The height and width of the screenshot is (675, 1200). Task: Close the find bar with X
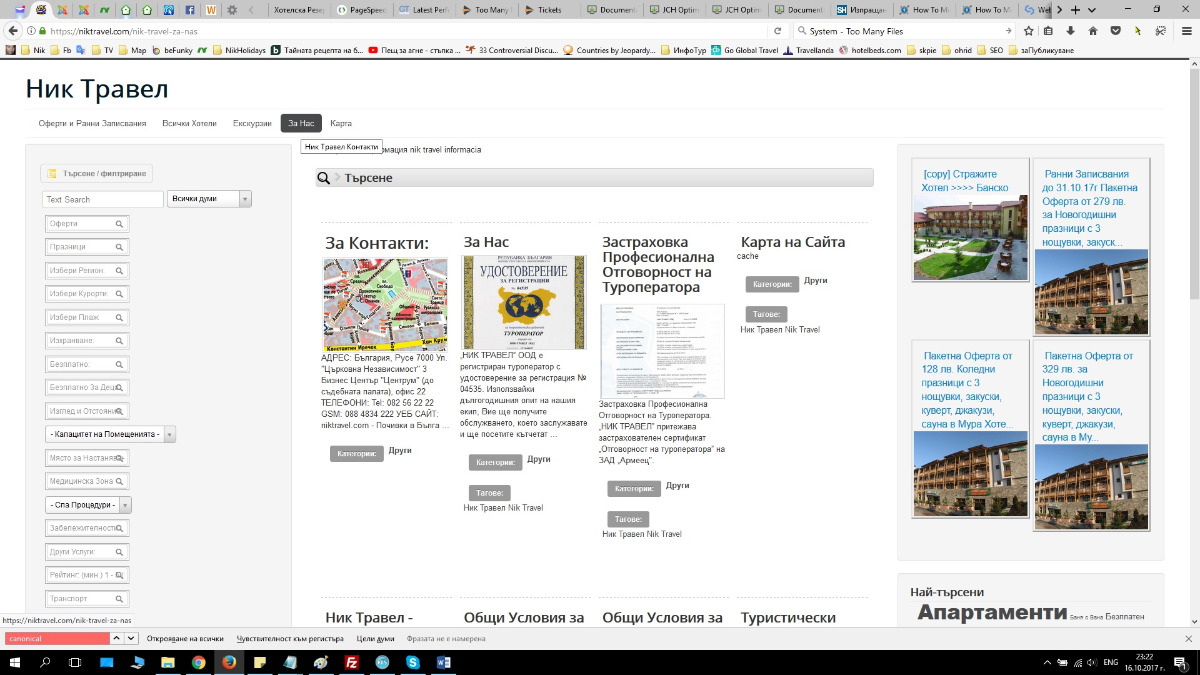coord(1188,638)
